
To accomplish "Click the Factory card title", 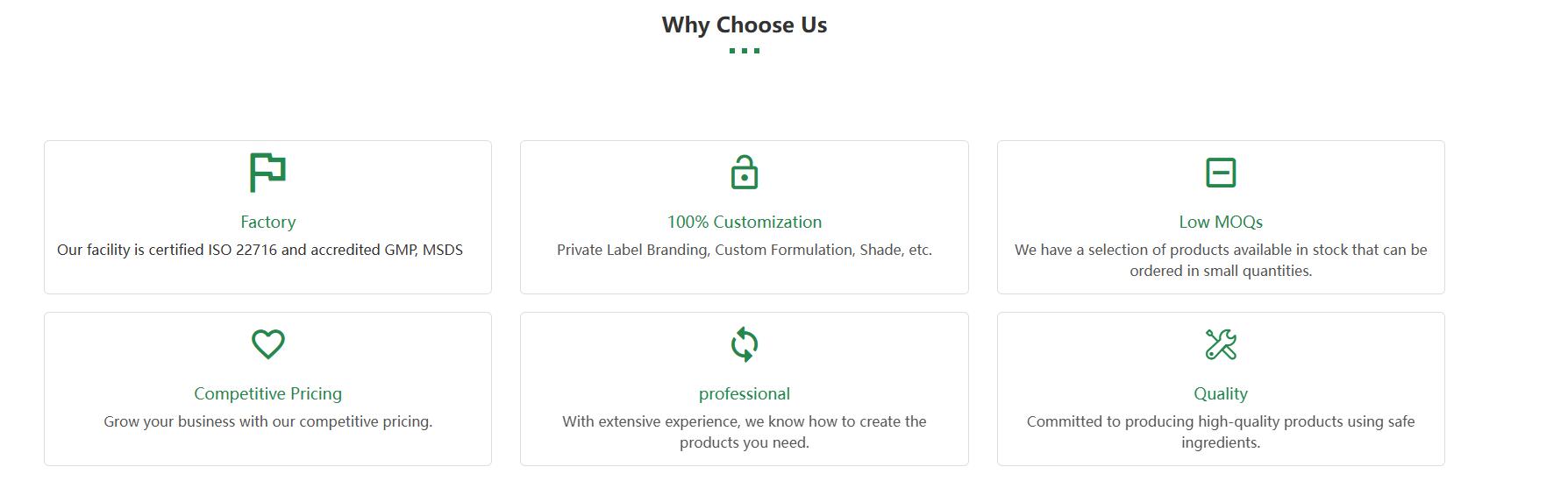I will click(267, 222).
